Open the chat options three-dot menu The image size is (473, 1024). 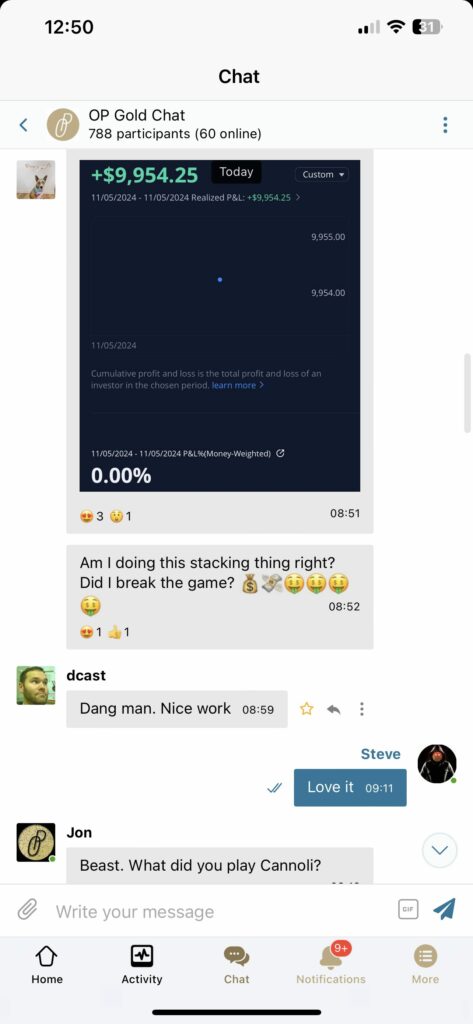tap(445, 125)
